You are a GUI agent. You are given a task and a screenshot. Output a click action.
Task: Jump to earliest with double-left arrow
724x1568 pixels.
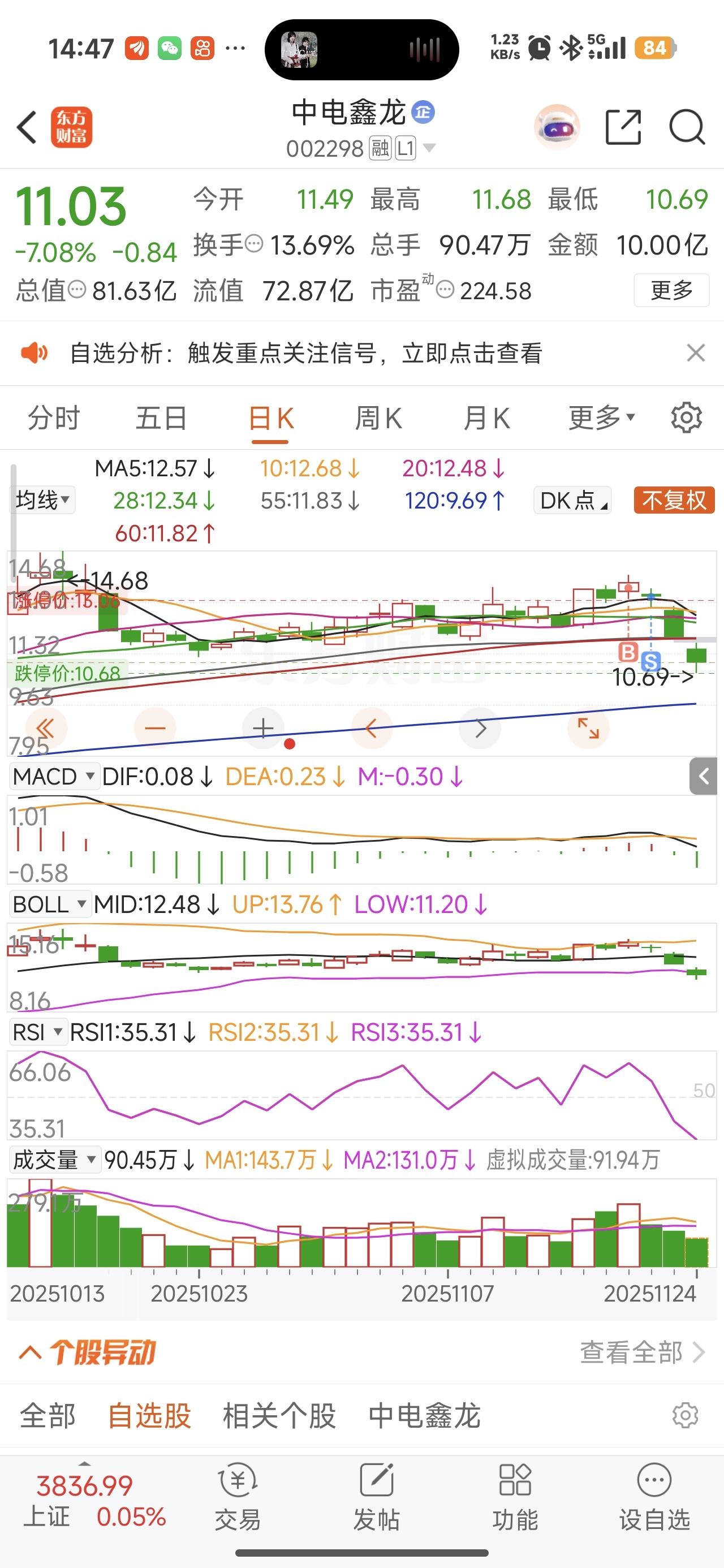[x=46, y=728]
